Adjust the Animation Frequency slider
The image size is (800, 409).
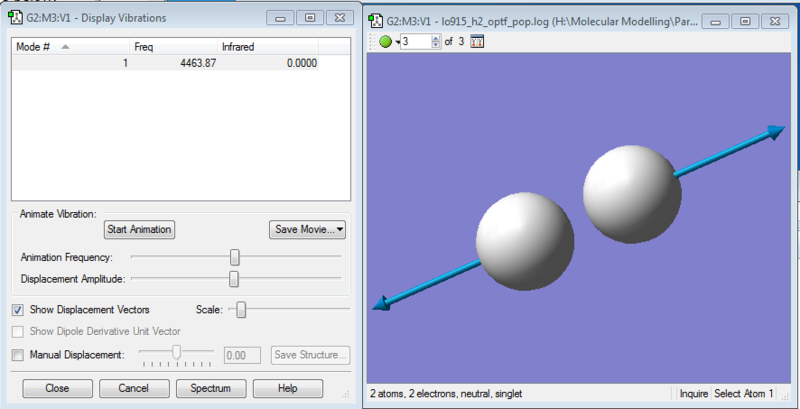(234, 258)
